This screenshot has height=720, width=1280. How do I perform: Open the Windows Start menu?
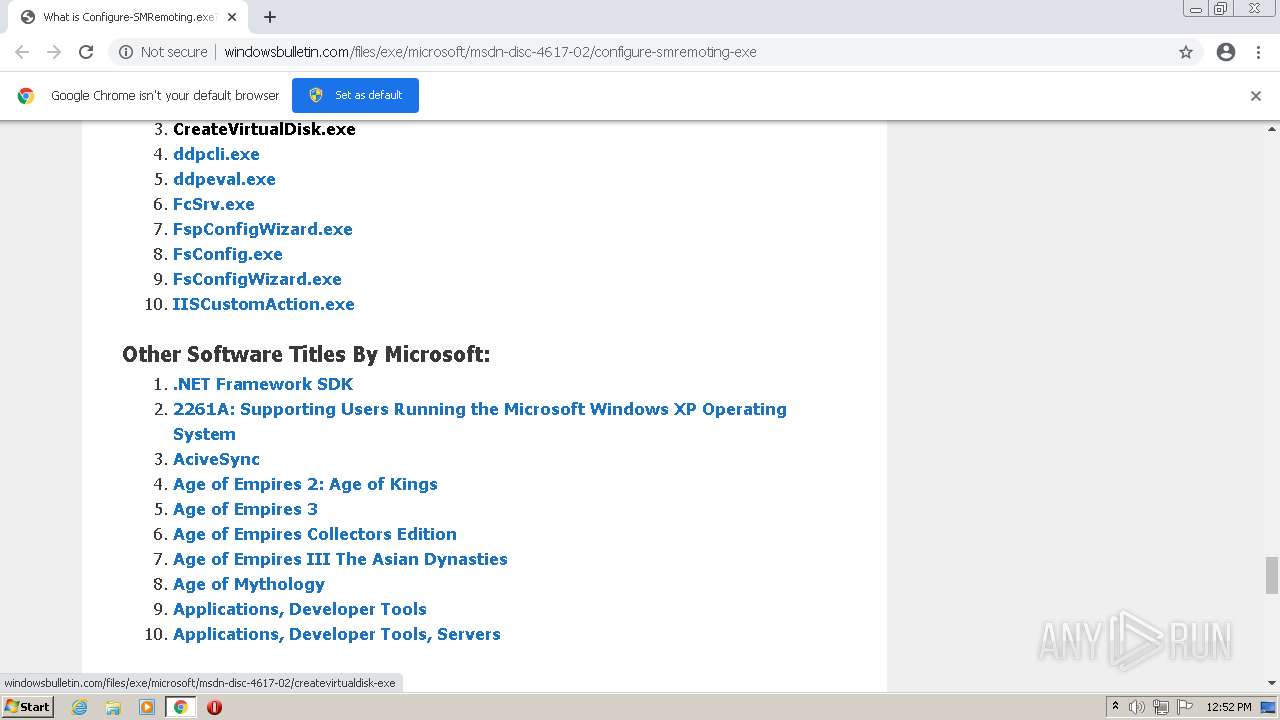tap(27, 707)
